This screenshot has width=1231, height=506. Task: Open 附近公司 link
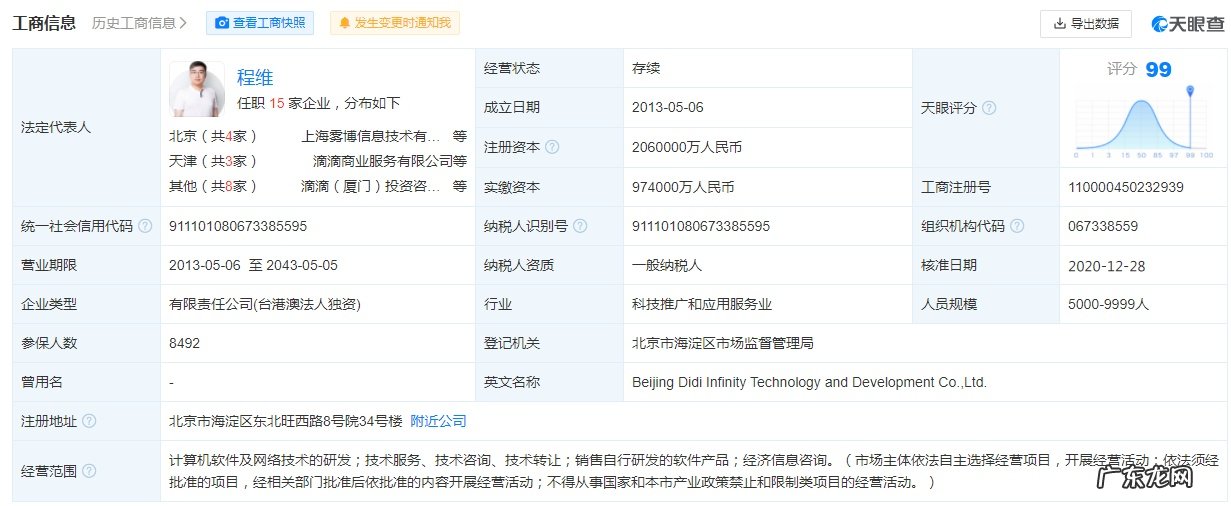438,421
